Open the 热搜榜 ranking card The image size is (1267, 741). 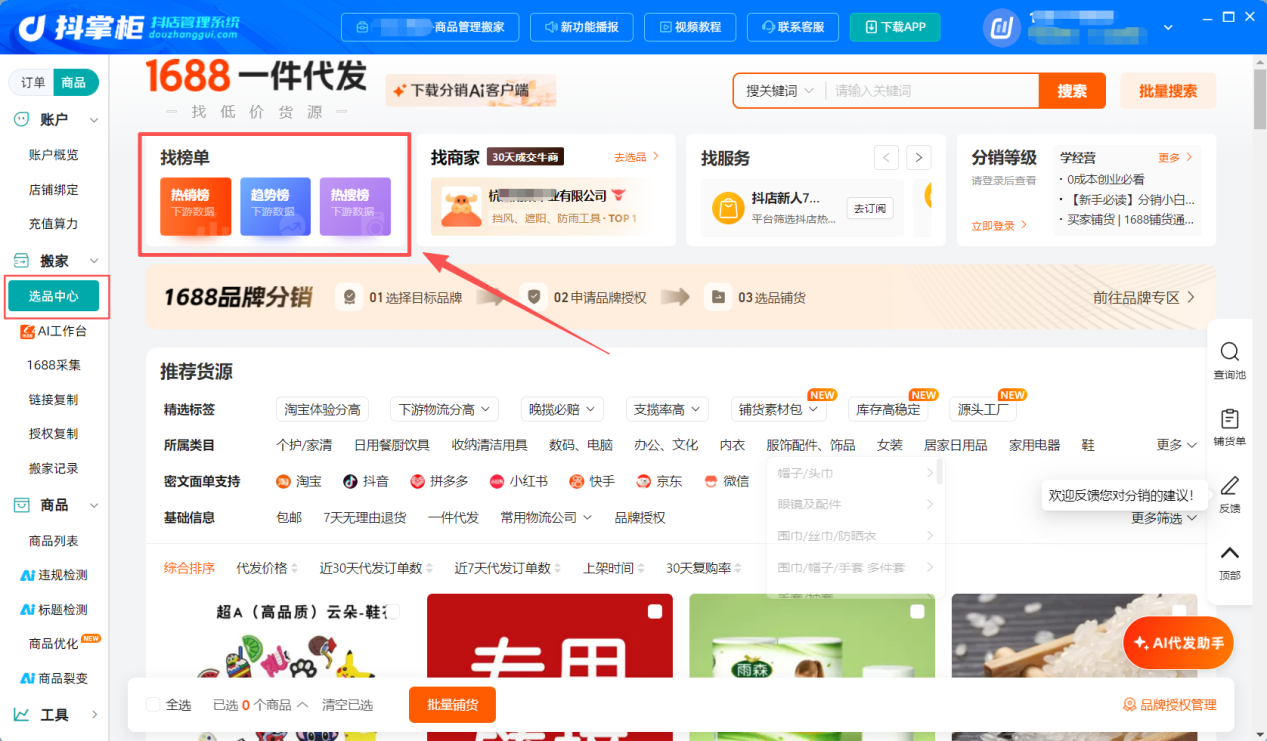[355, 206]
